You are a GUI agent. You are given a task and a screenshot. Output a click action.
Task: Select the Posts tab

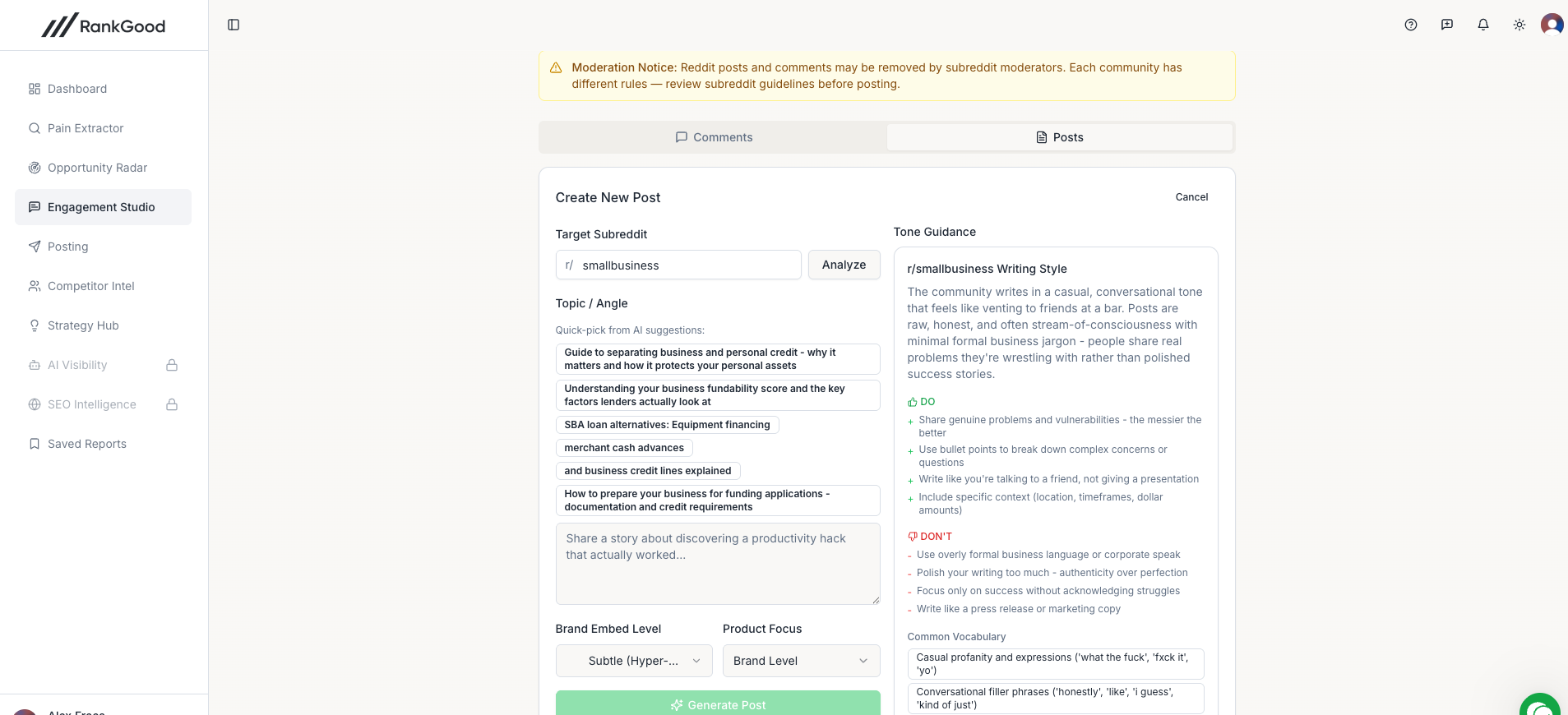1060,137
